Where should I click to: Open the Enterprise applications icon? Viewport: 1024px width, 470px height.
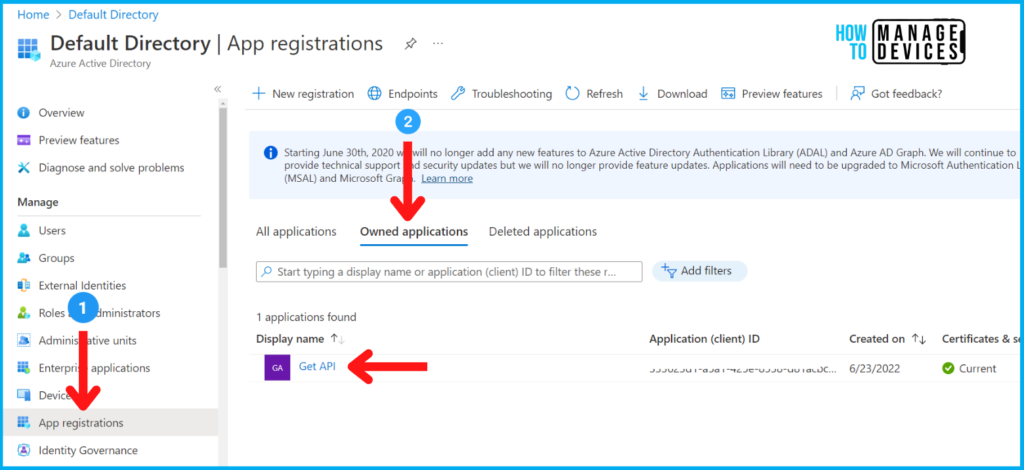[x=24, y=368]
